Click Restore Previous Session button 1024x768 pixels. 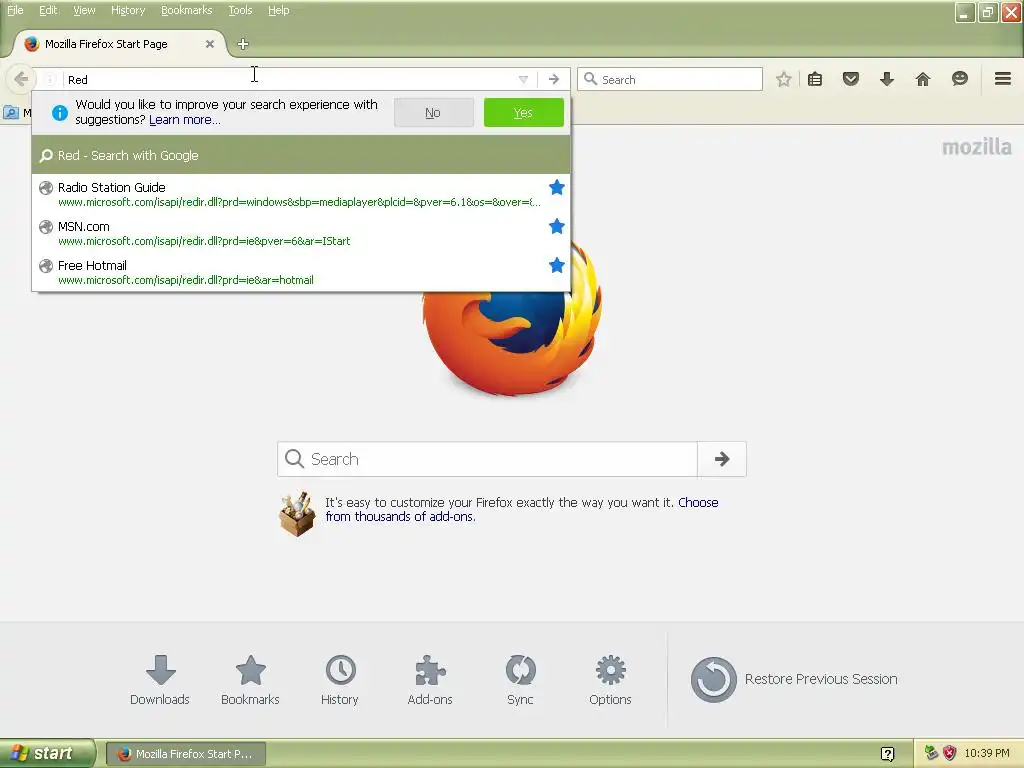tap(794, 679)
